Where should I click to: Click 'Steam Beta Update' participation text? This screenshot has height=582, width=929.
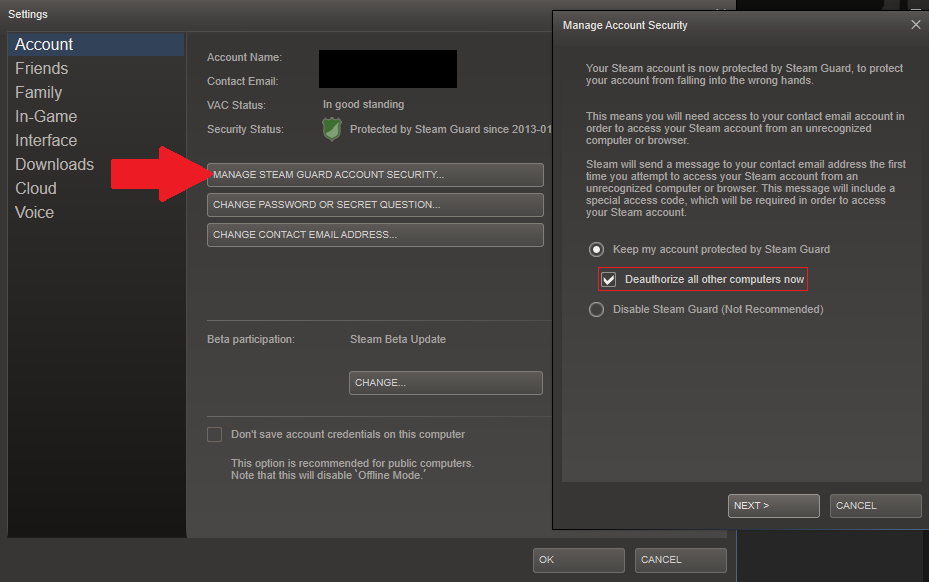398,340
